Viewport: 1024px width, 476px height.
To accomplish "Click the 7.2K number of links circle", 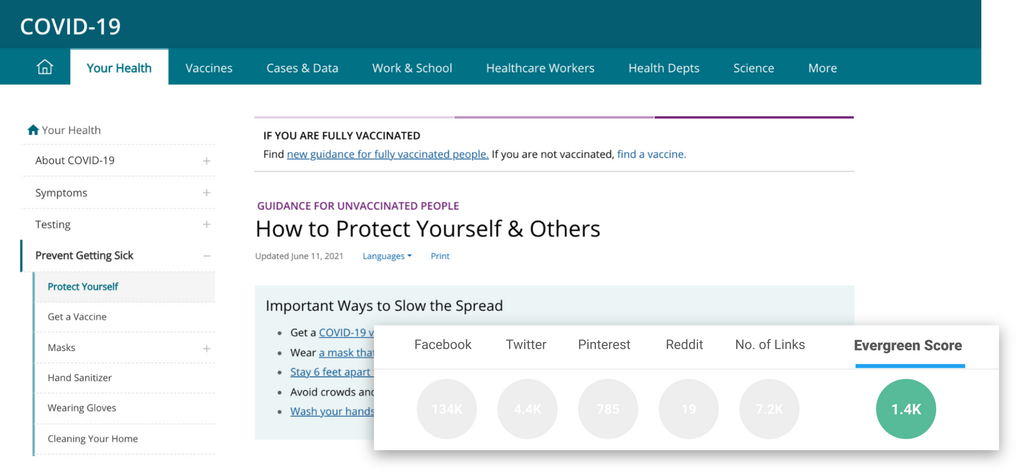I will click(769, 409).
